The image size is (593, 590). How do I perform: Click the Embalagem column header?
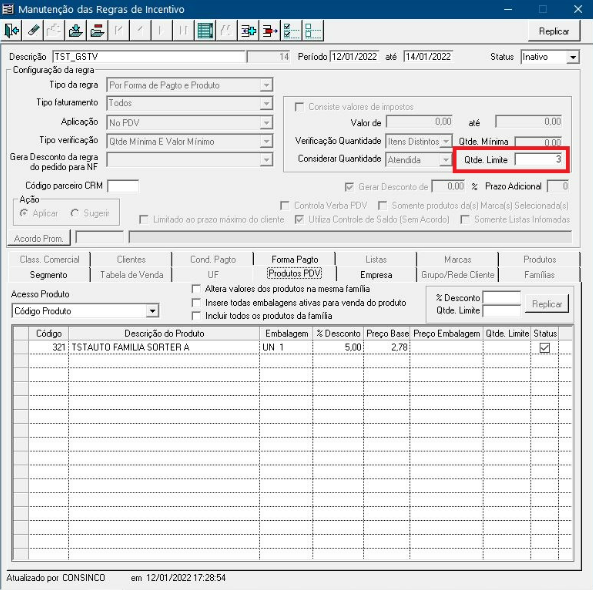click(x=286, y=334)
